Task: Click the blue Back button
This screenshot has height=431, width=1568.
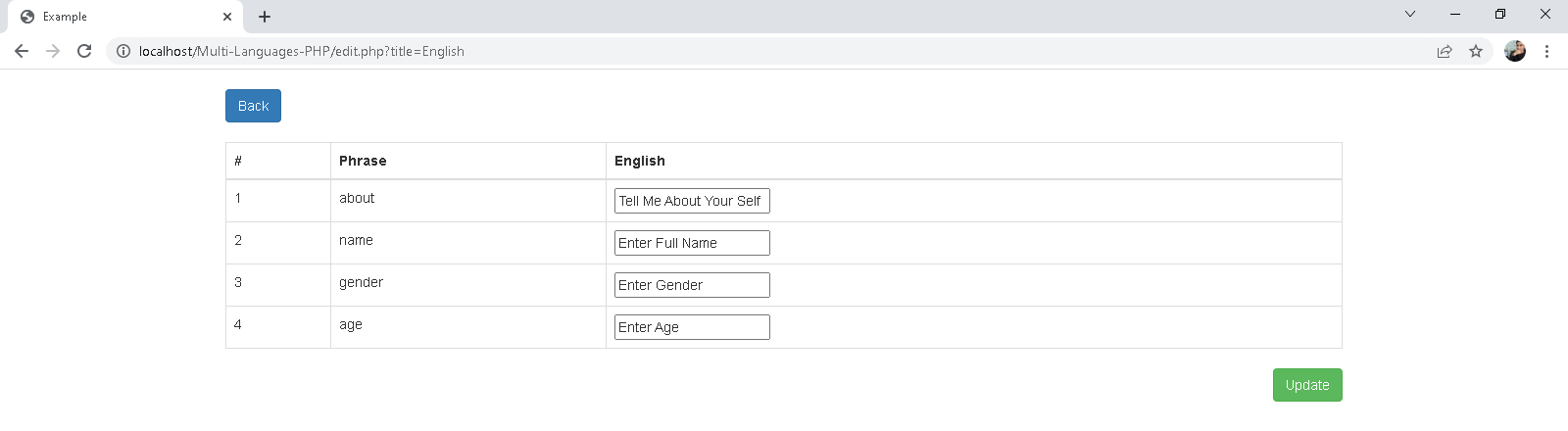Action: click(x=253, y=106)
